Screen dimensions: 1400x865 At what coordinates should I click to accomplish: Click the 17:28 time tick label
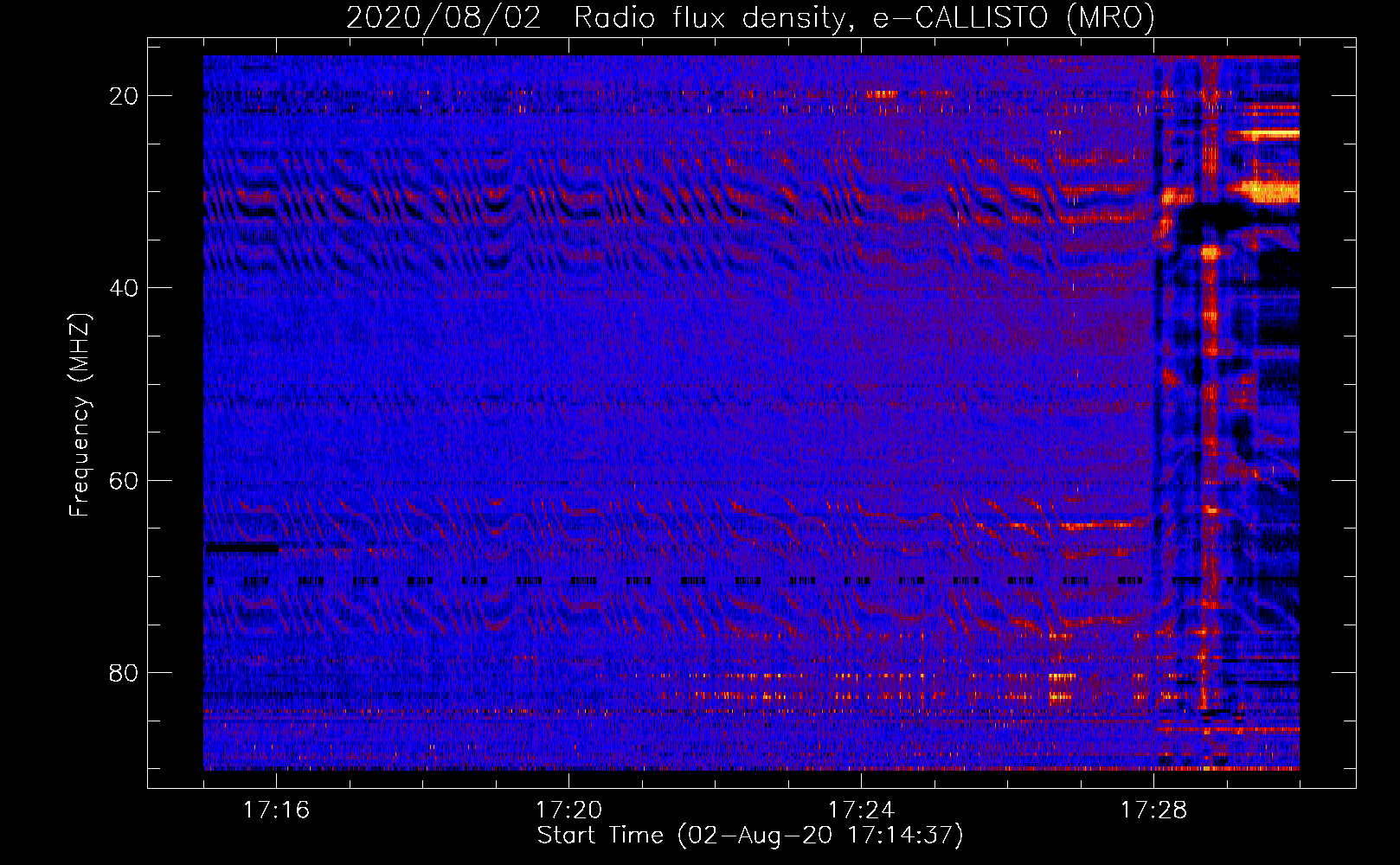tap(1153, 811)
